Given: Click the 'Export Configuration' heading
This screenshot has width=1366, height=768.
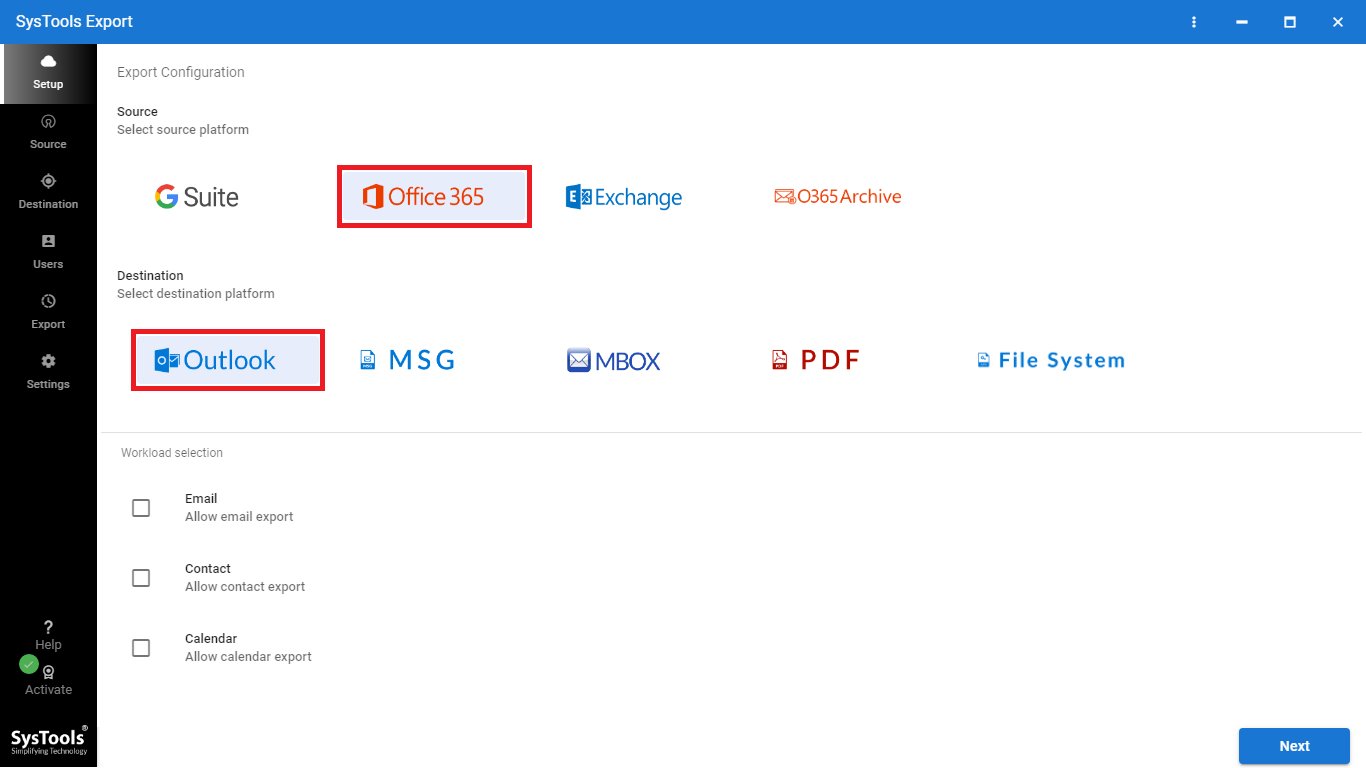Looking at the screenshot, I should [181, 72].
